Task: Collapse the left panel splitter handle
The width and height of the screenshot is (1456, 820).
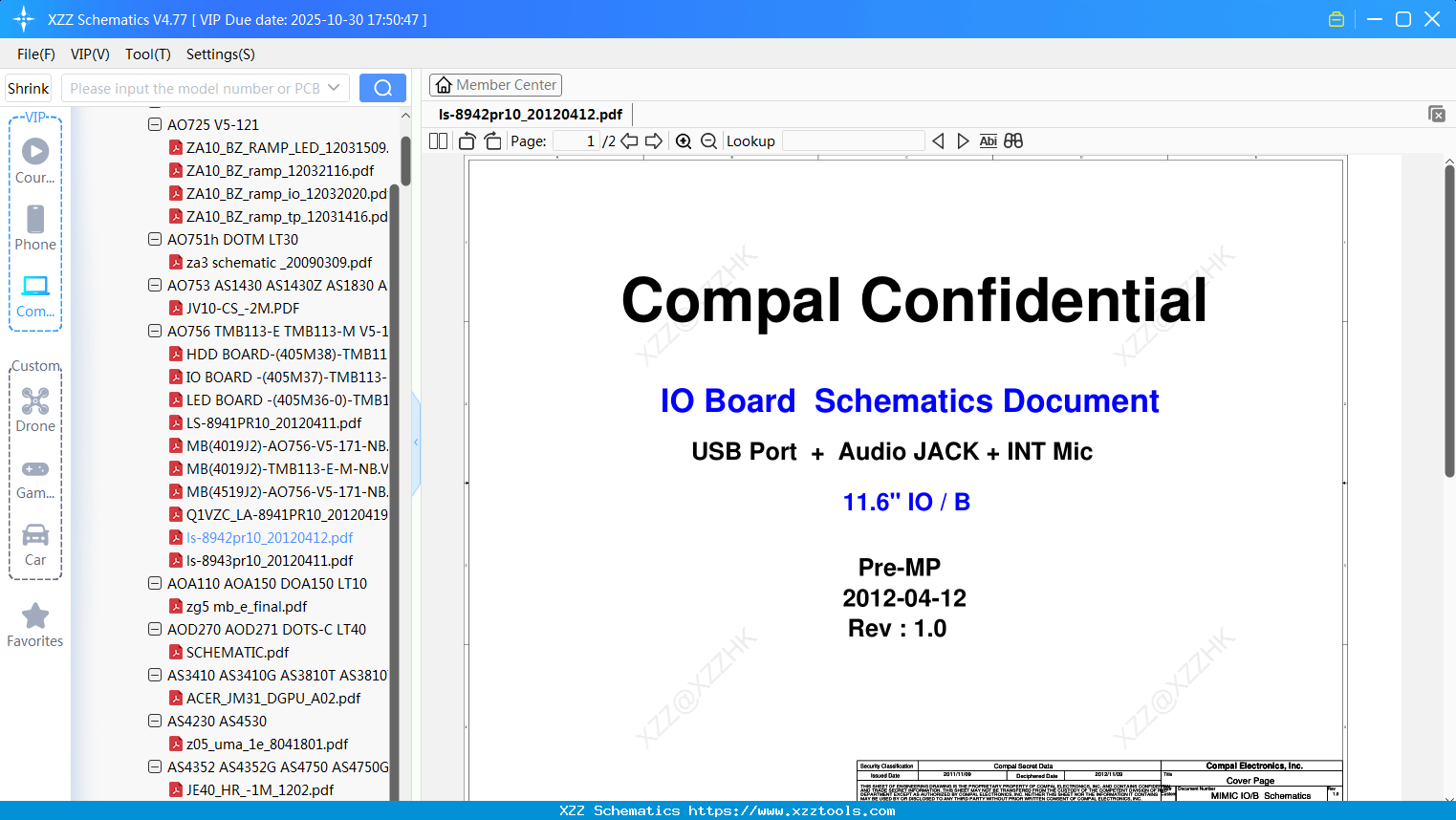Action: (x=416, y=442)
